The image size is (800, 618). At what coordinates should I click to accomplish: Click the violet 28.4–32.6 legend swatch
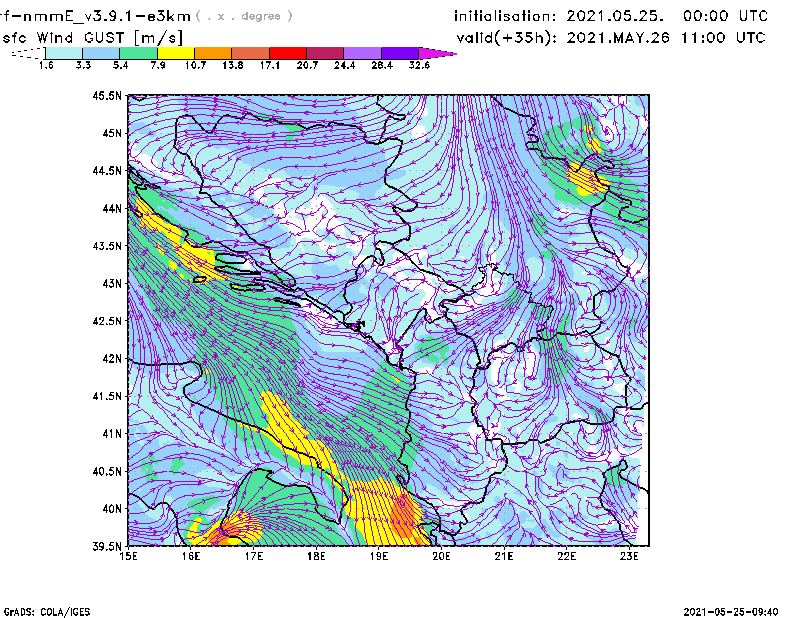(x=400, y=53)
